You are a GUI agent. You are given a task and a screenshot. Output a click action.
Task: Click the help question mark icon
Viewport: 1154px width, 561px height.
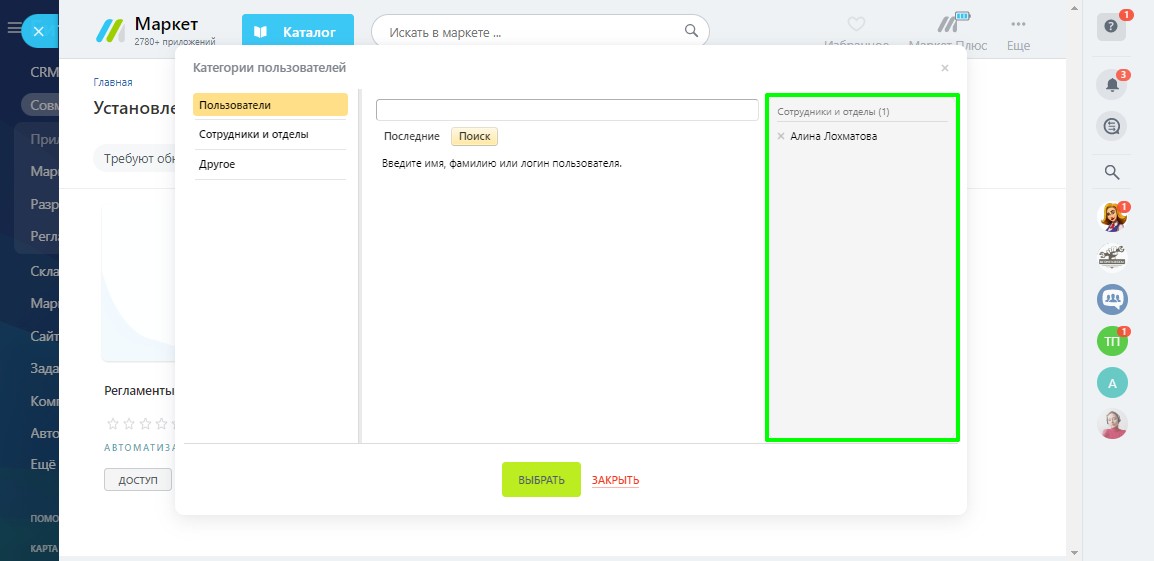tap(1111, 27)
